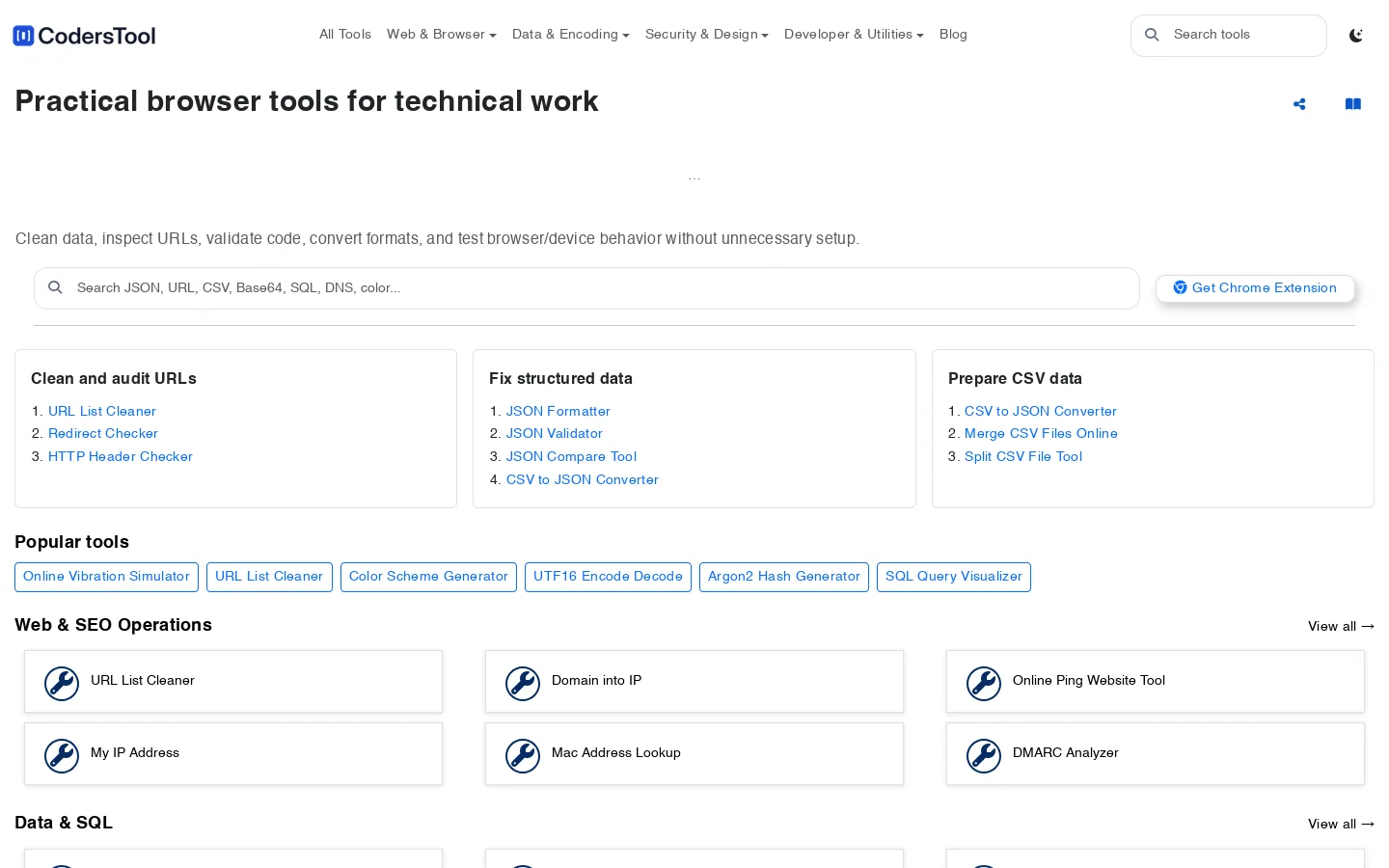Image resolution: width=1389 pixels, height=868 pixels.
Task: Click the wrench icon for URL List Cleaner card
Action: pyautogui.click(x=62, y=683)
